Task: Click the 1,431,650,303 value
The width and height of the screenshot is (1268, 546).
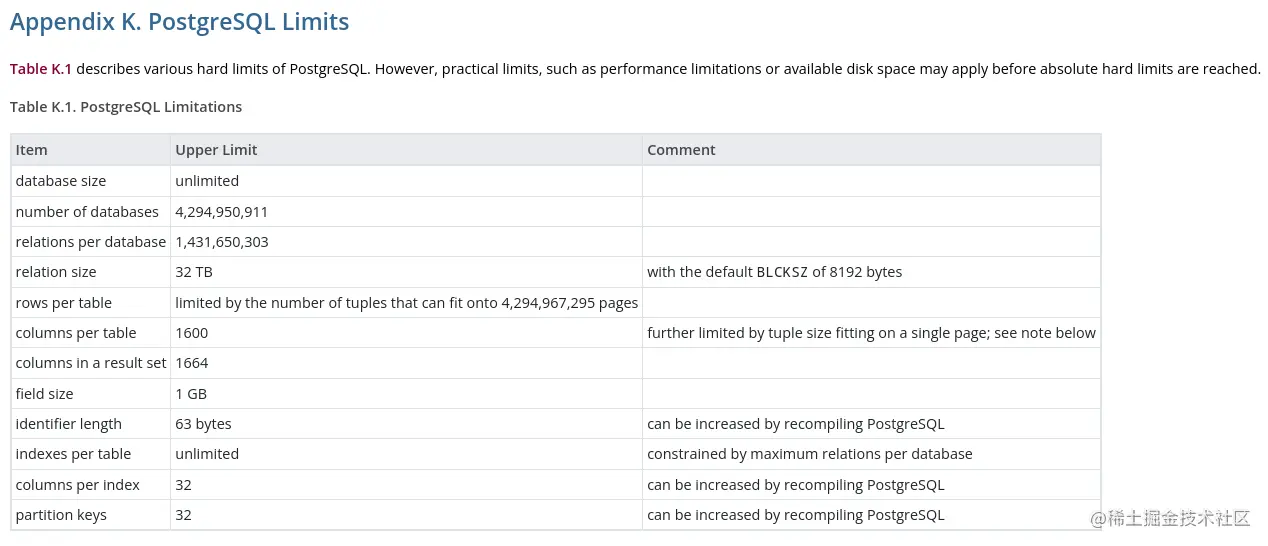Action: [222, 242]
